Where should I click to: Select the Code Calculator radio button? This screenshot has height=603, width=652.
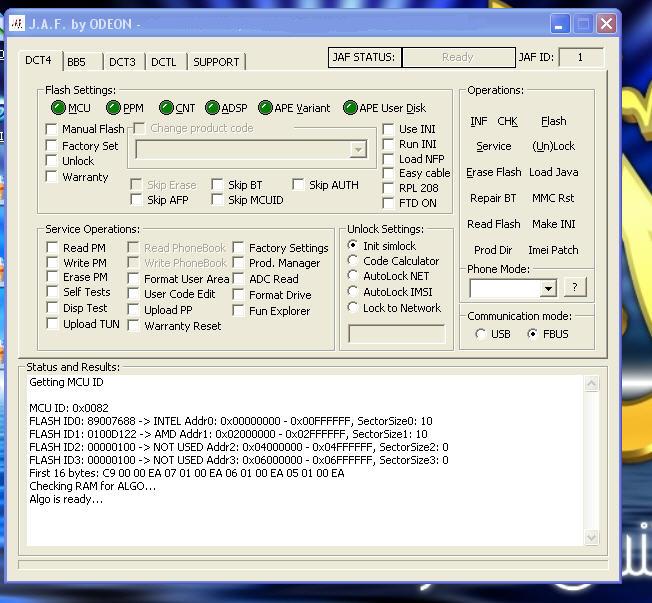353,260
